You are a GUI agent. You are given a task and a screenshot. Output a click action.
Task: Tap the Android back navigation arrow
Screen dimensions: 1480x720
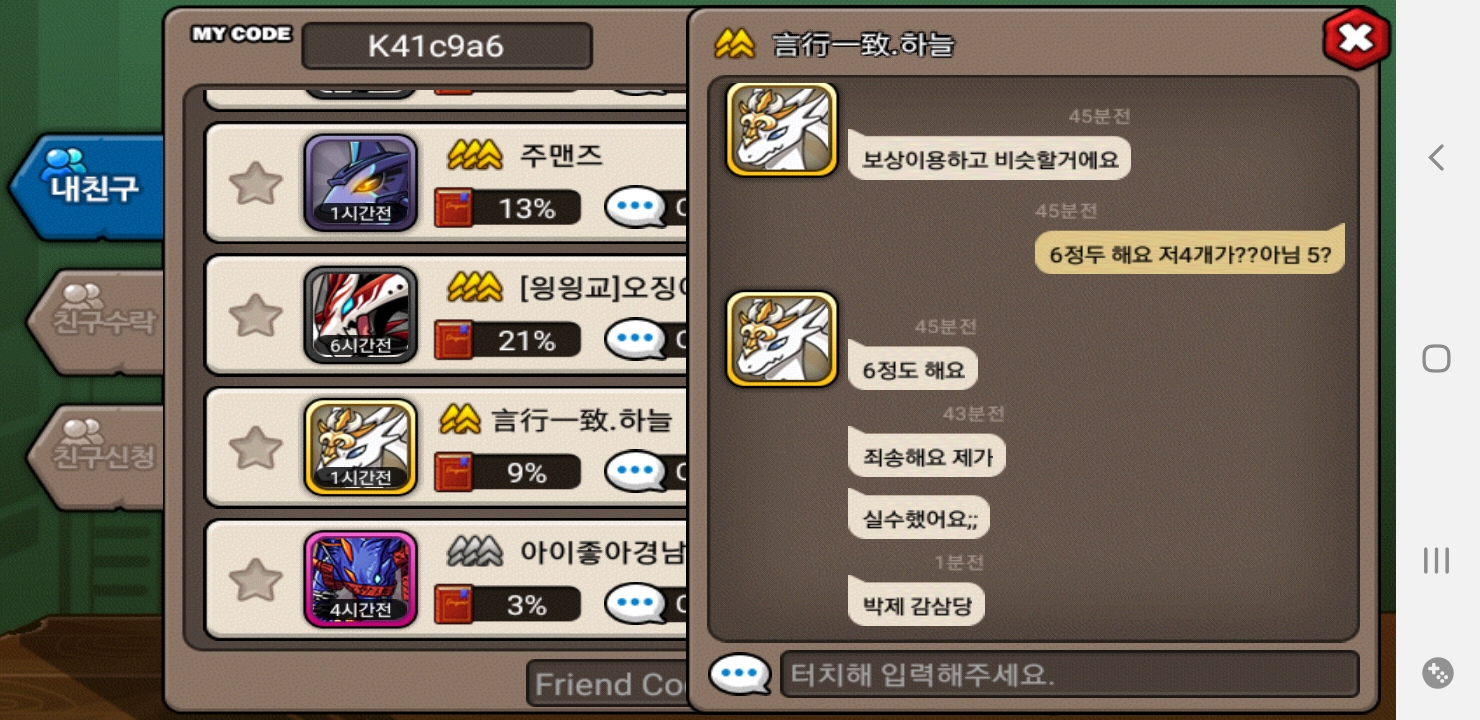pyautogui.click(x=1436, y=157)
